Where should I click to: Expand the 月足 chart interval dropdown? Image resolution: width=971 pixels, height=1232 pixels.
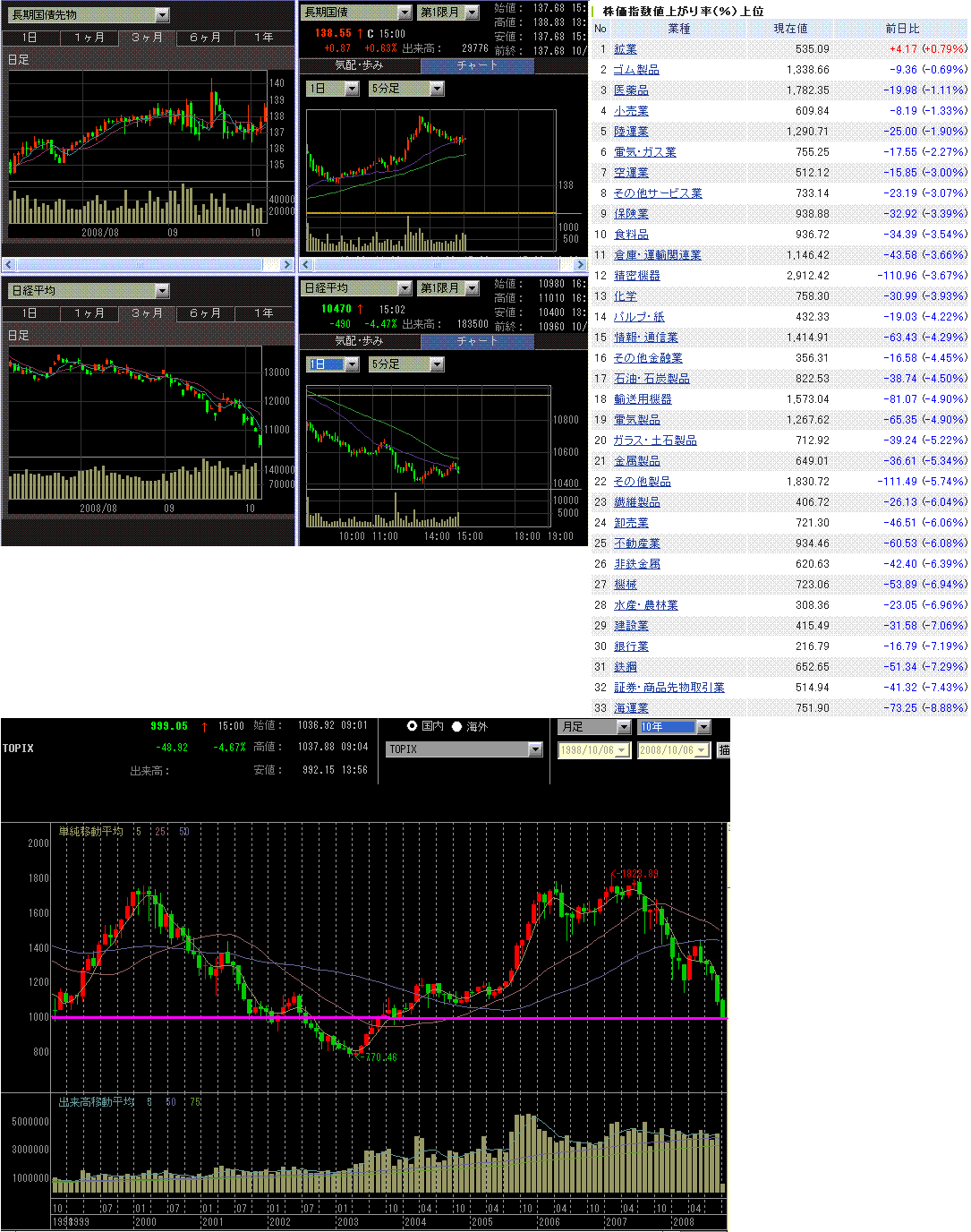click(624, 727)
